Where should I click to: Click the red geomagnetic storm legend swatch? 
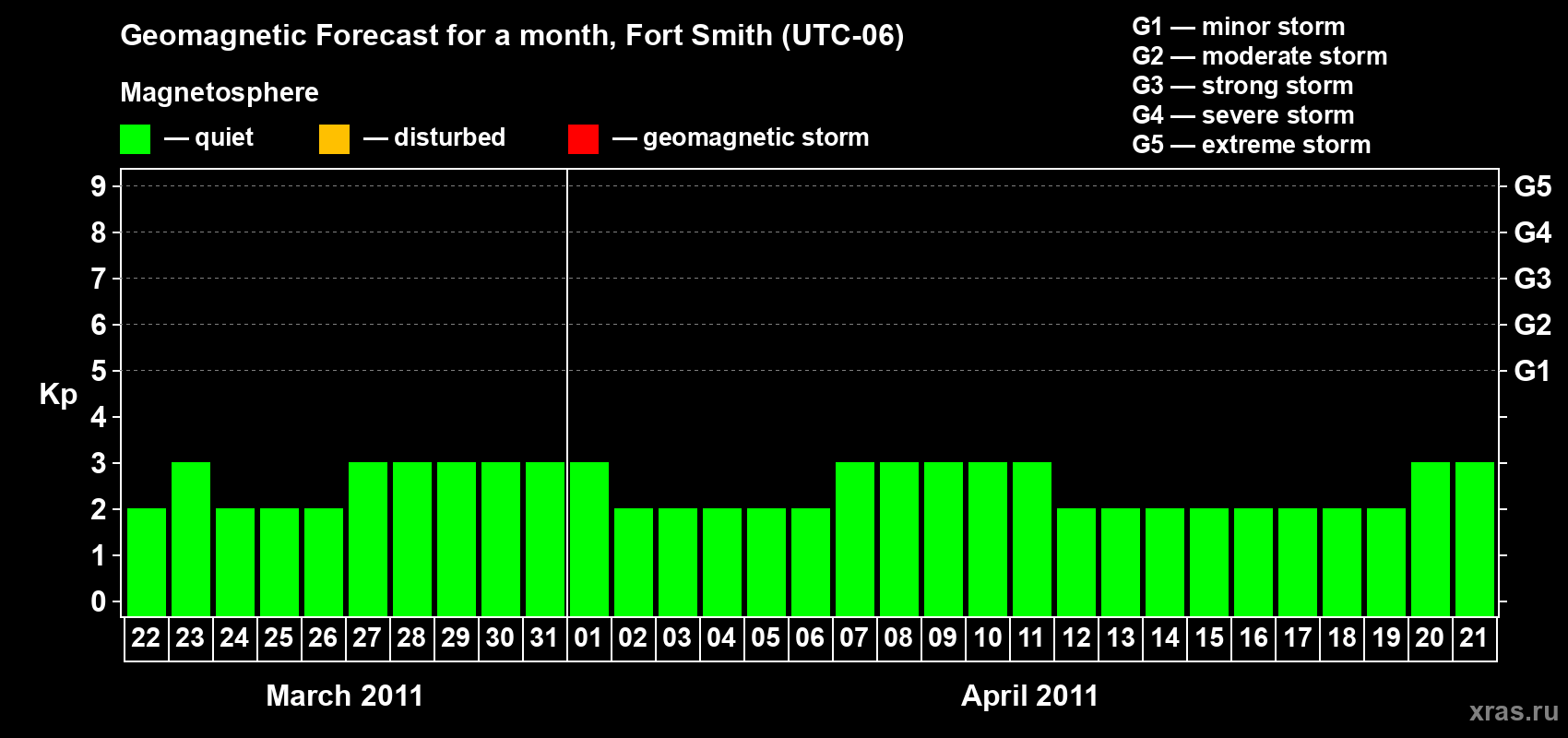583,139
